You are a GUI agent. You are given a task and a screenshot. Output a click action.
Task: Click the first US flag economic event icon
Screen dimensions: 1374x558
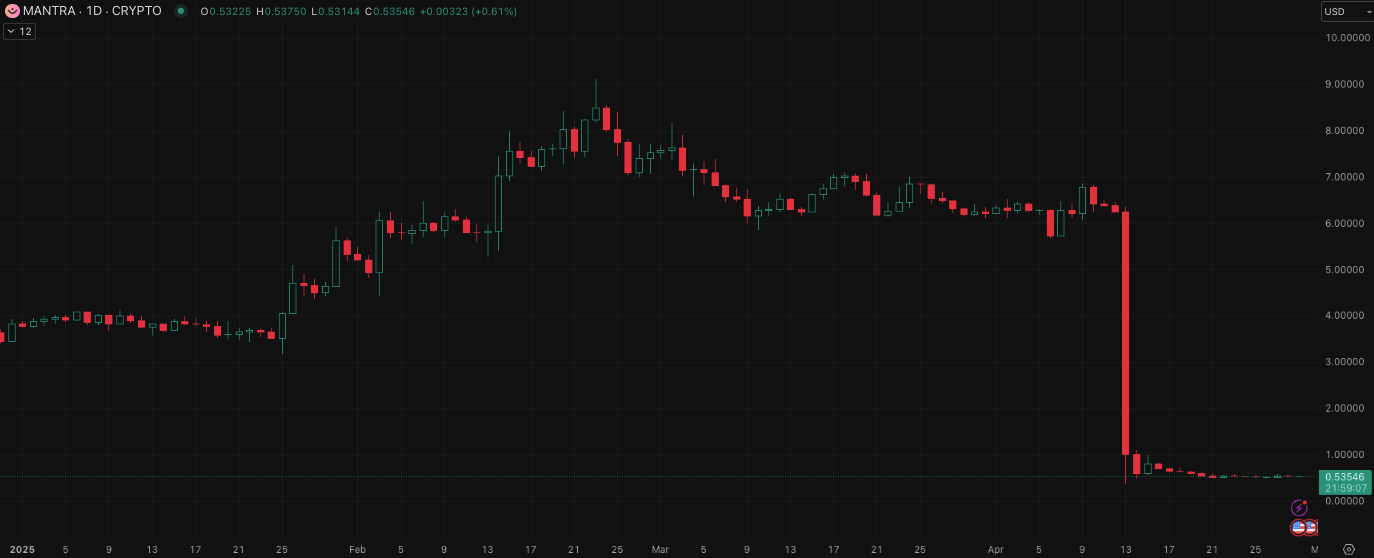point(1298,527)
